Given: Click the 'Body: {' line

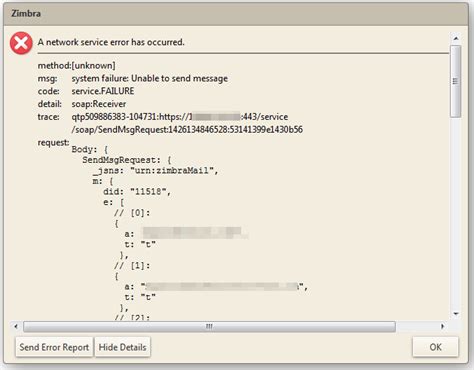Looking at the screenshot, I should pos(90,149).
